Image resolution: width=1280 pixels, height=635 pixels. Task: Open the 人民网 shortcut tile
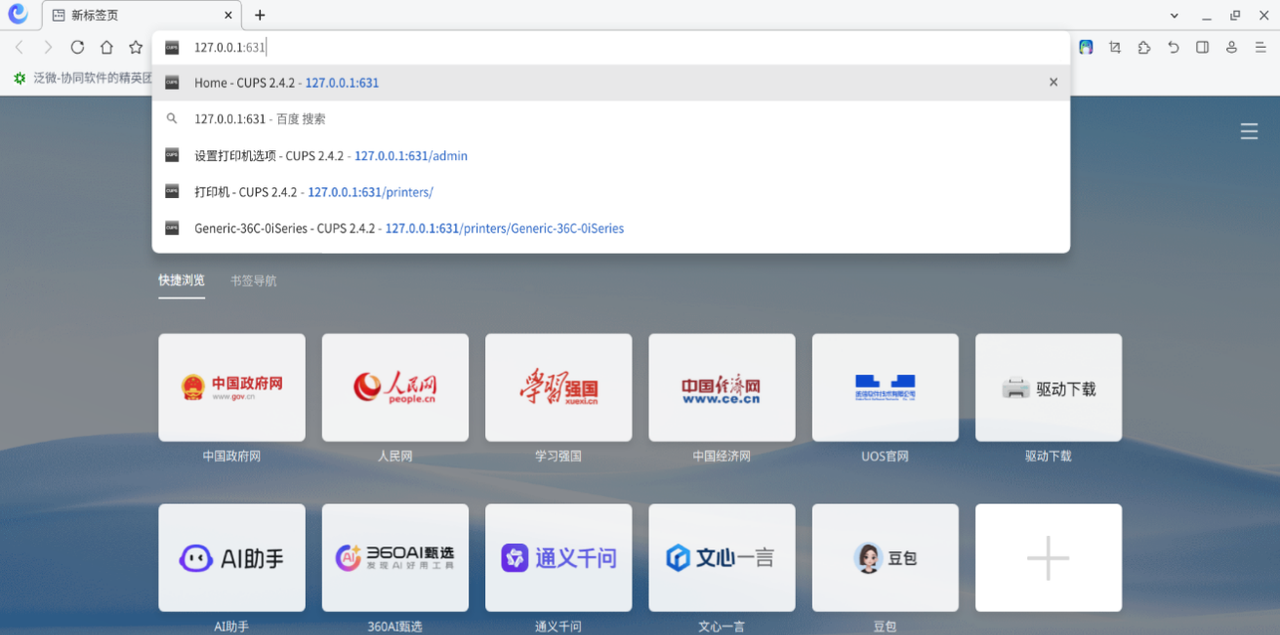[x=395, y=388]
